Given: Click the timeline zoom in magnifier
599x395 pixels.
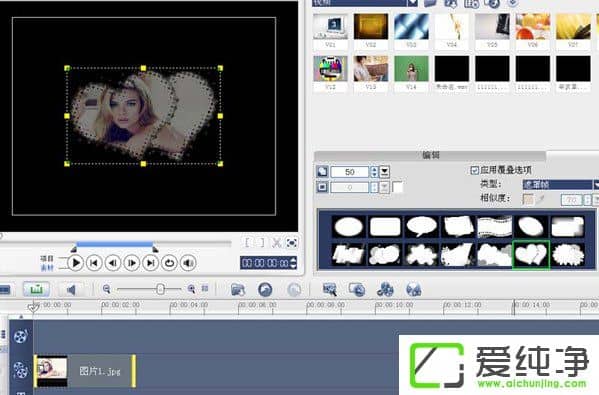Looking at the screenshot, I should (191, 289).
